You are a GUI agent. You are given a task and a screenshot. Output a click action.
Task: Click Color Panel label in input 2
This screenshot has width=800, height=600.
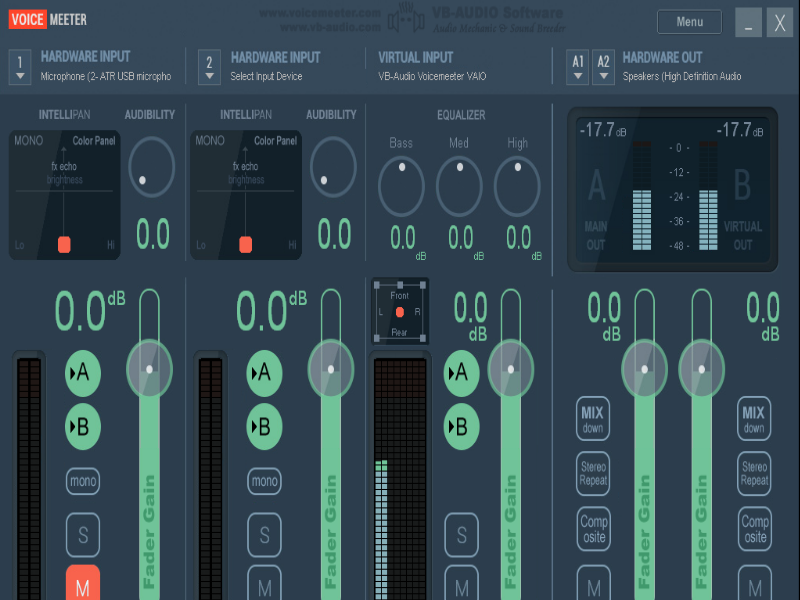pos(276,140)
